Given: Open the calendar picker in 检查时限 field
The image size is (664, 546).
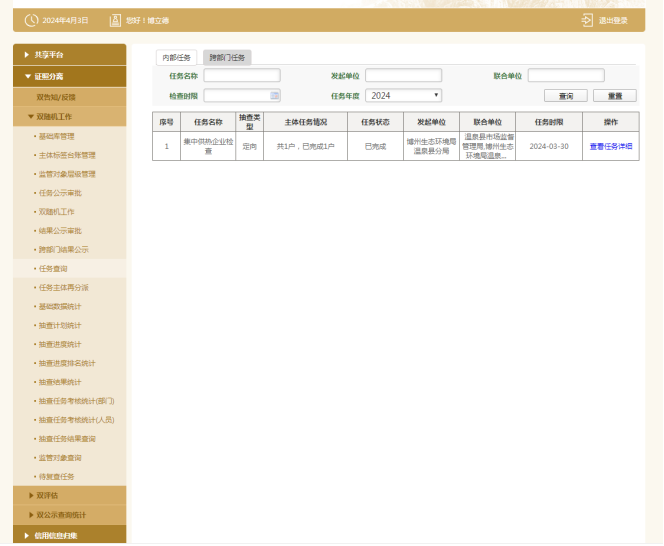Looking at the screenshot, I should (x=275, y=96).
